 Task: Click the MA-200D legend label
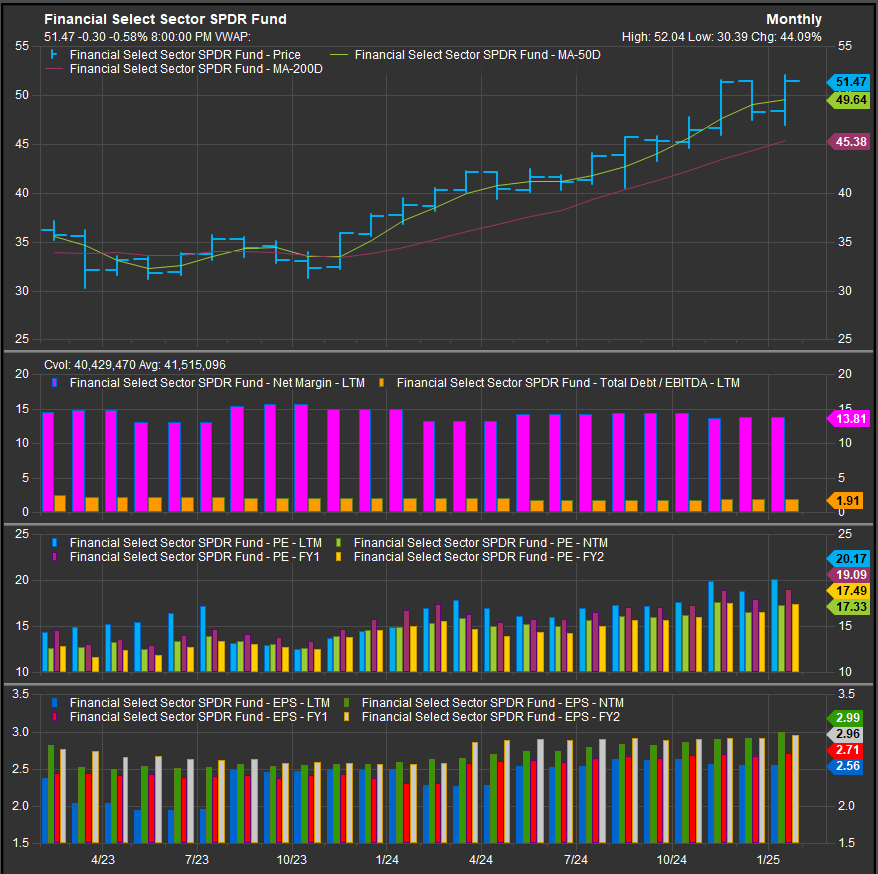coord(196,69)
